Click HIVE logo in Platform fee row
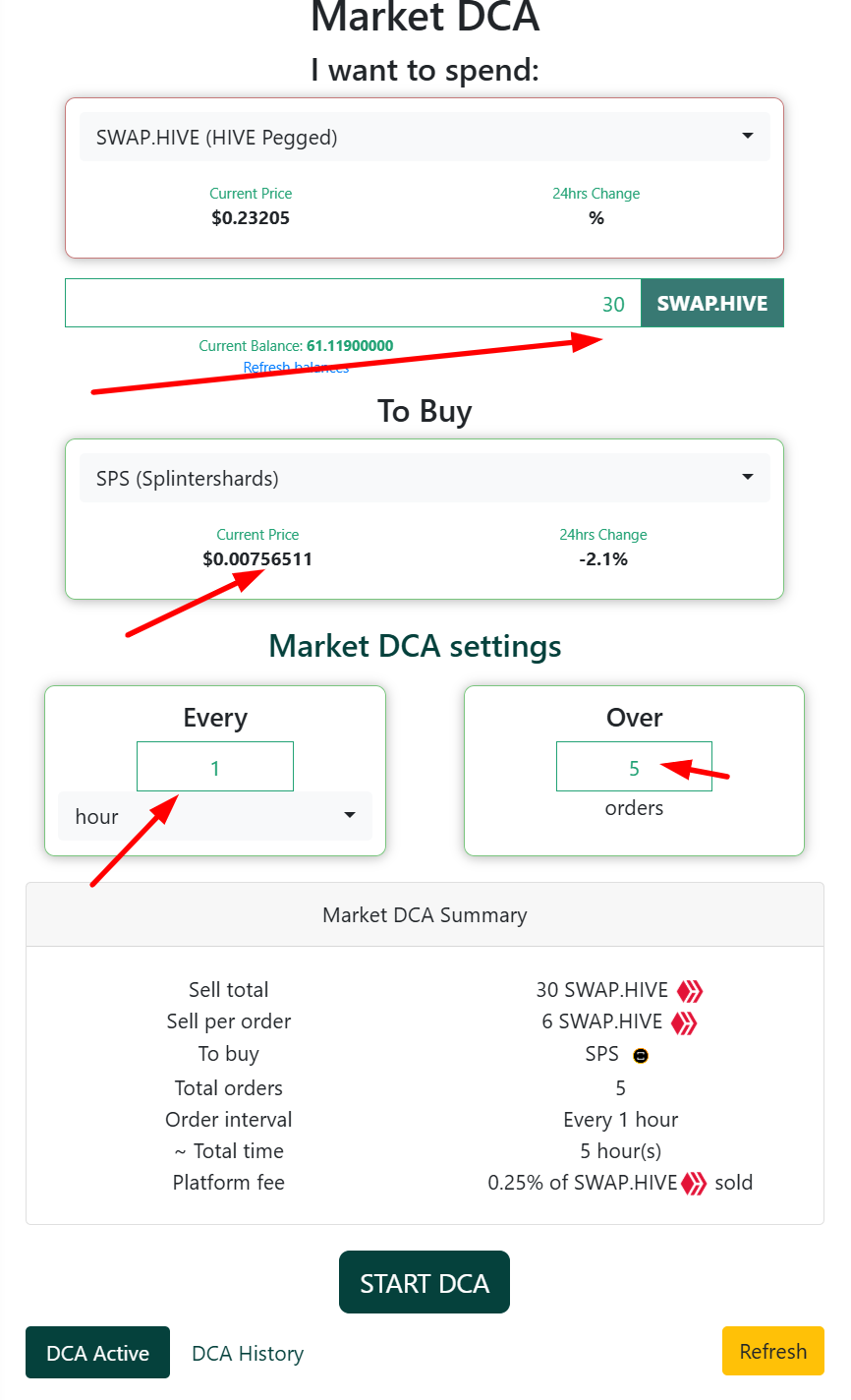The image size is (851, 1400). [x=695, y=1183]
